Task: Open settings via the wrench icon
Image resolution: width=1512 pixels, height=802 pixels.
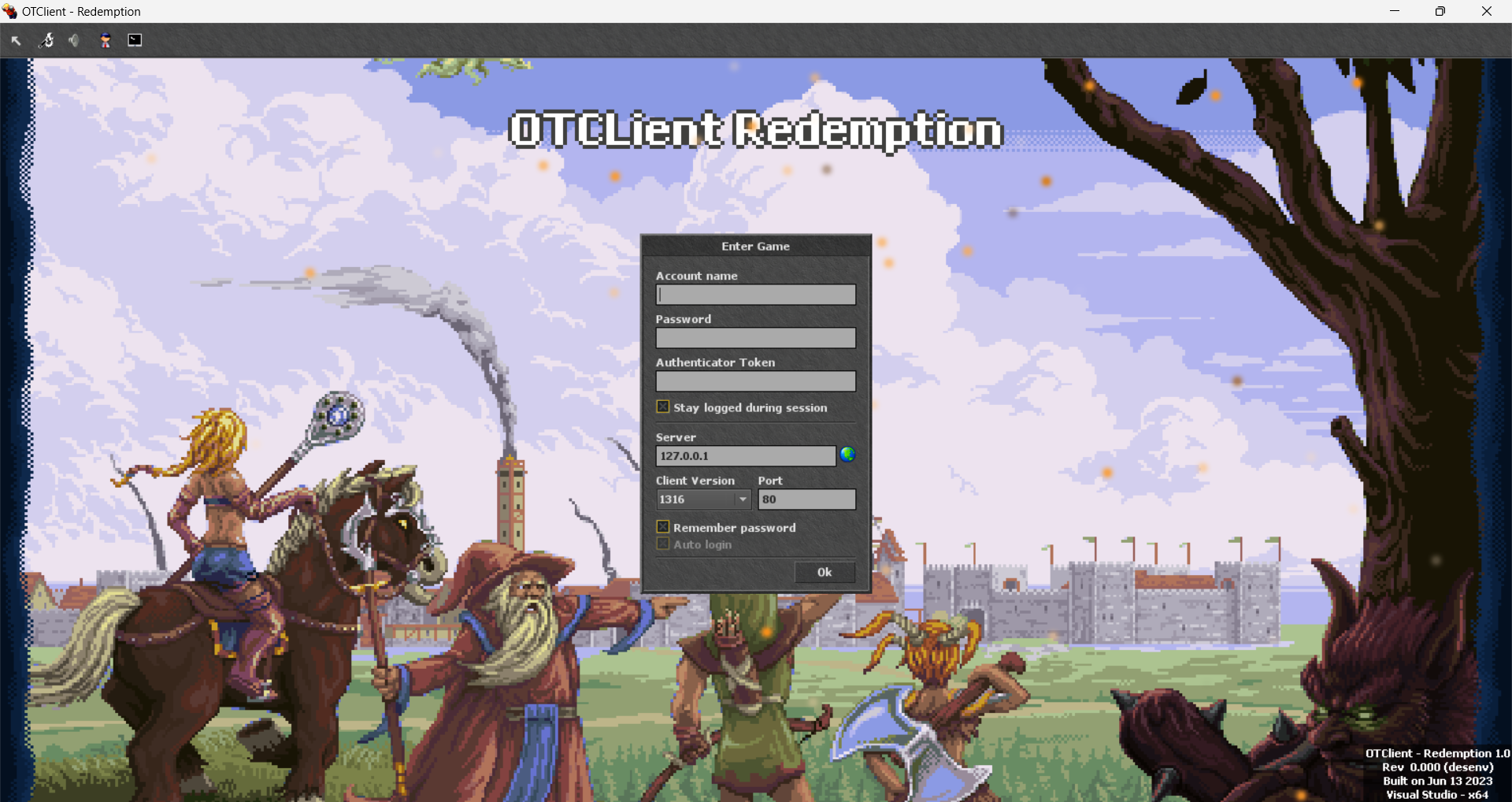Action: tap(45, 39)
